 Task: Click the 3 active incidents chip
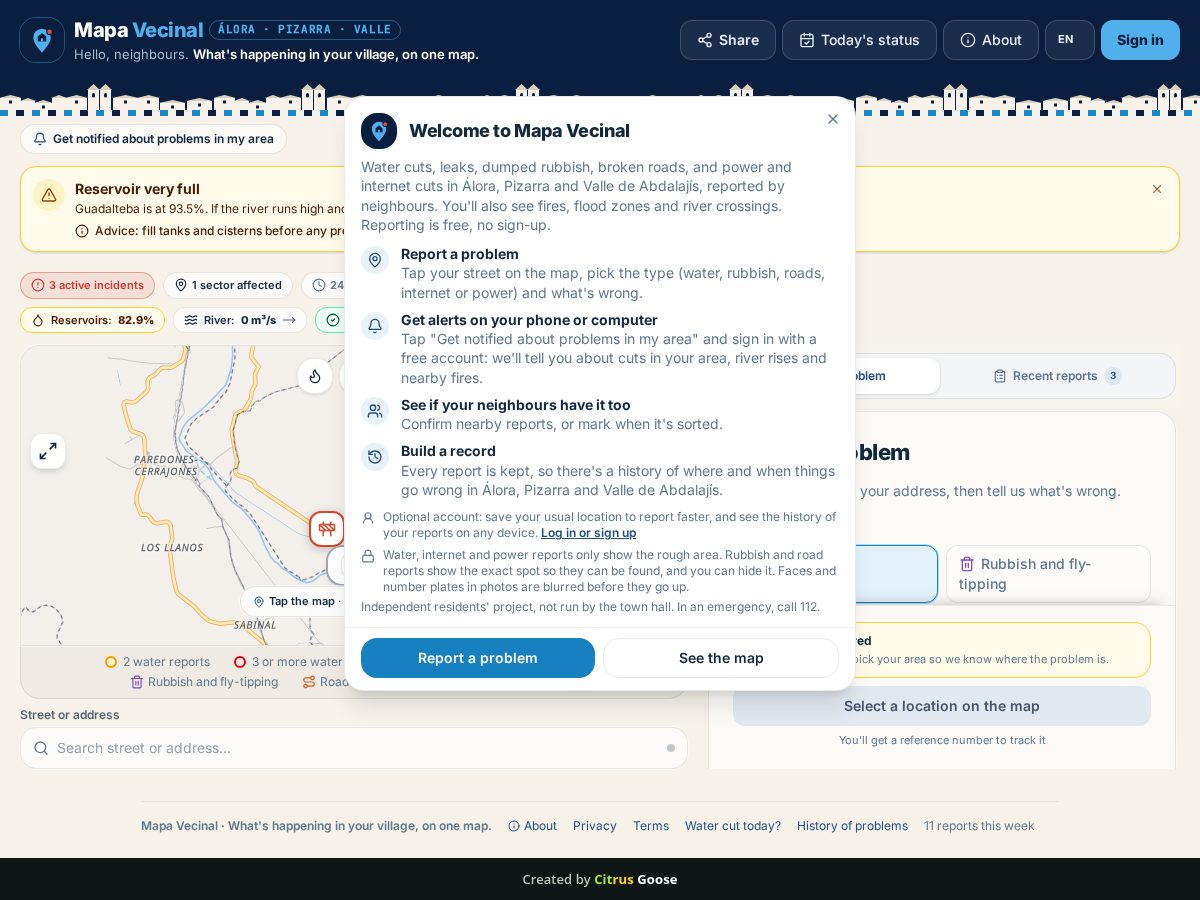(87, 285)
